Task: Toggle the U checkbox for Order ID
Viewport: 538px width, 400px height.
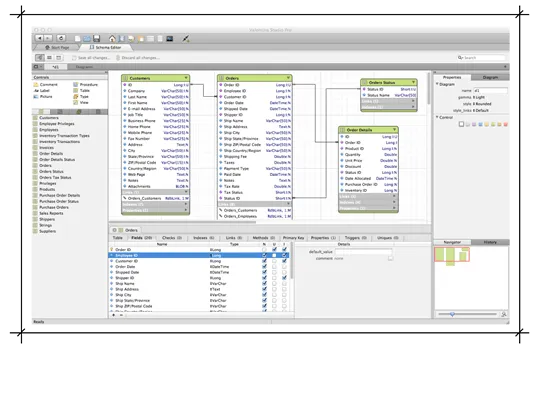Action: point(274,249)
